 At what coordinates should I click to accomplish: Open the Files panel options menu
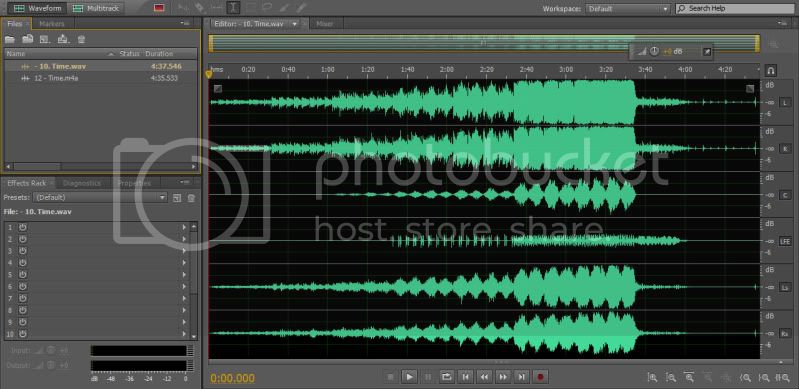(x=185, y=23)
